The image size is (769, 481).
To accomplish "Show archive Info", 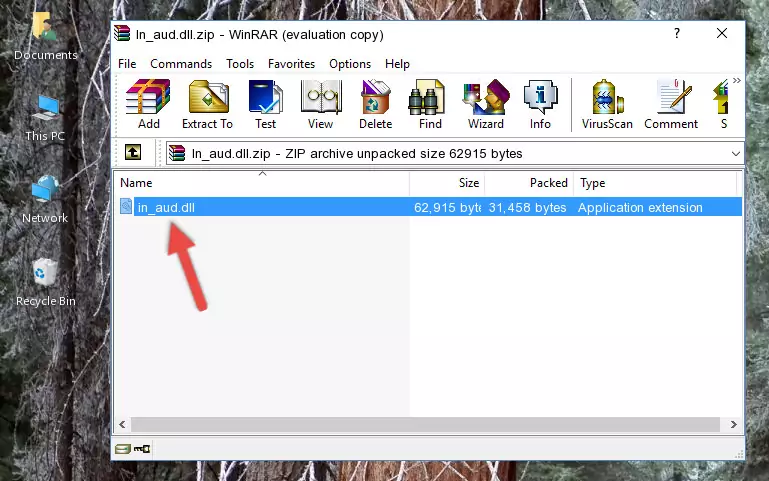I will tap(540, 104).
